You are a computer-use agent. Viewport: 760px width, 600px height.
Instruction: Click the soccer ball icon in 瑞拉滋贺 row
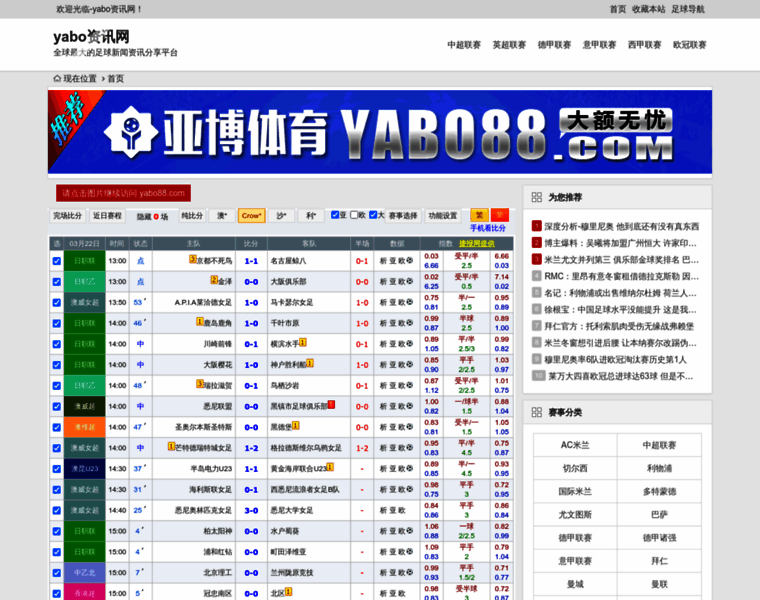pyautogui.click(x=410, y=386)
